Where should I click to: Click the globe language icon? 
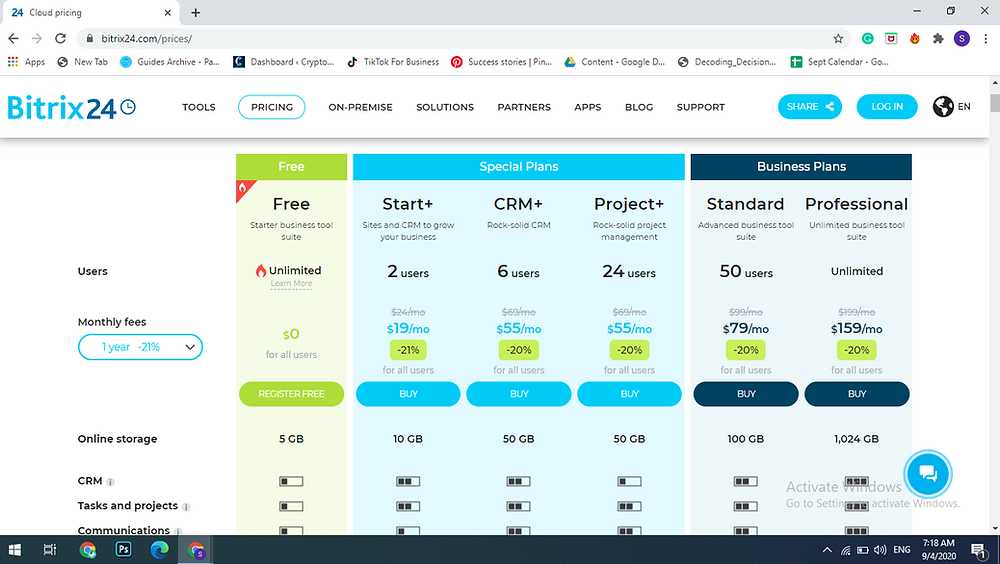click(x=943, y=107)
